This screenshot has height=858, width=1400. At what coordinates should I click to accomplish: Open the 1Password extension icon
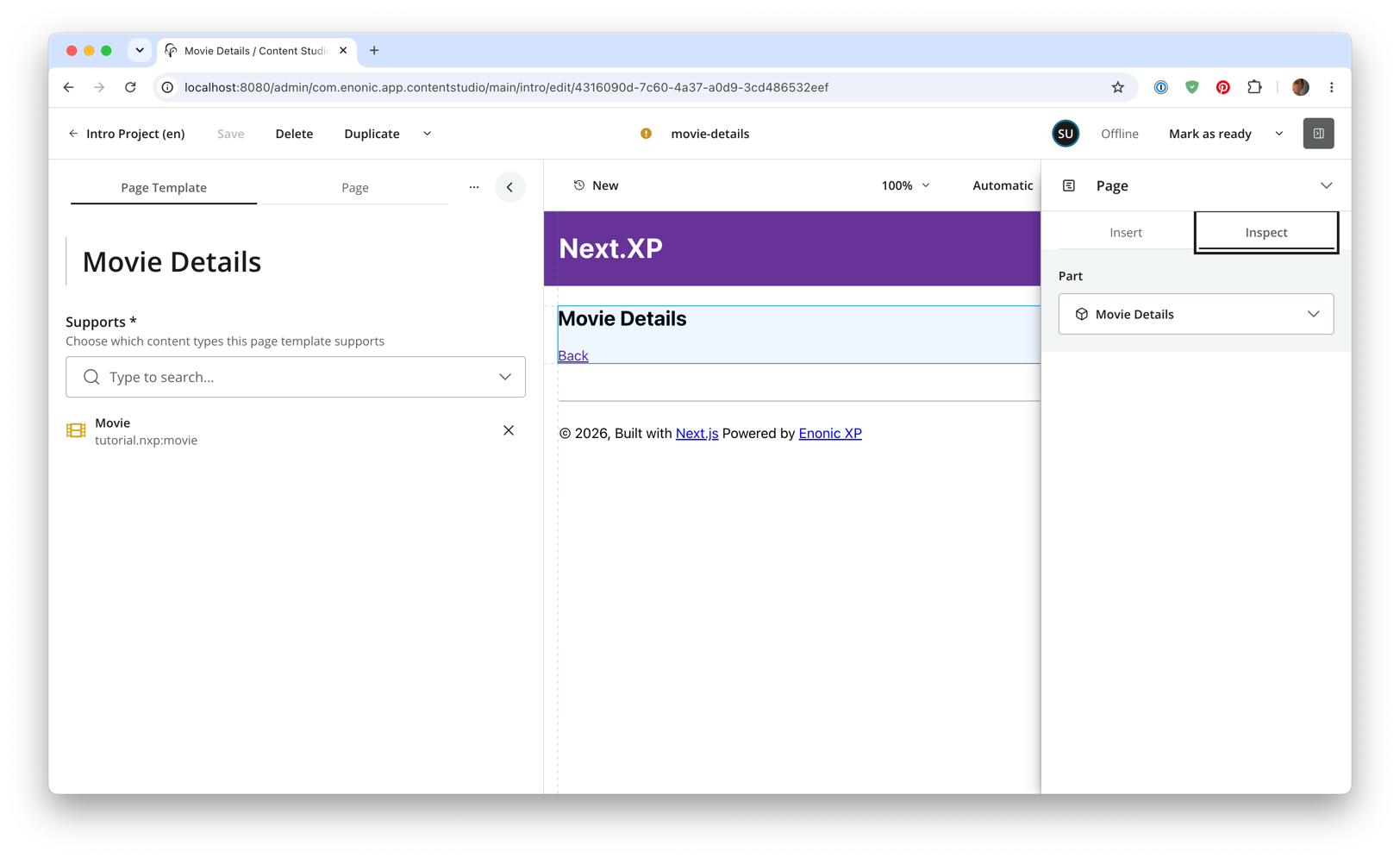click(1161, 87)
